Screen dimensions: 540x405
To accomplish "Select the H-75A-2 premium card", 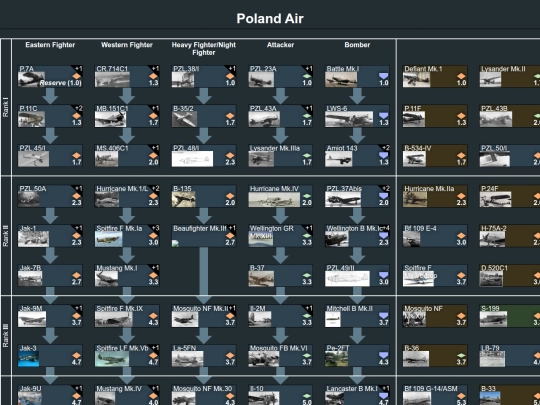I will point(509,236).
